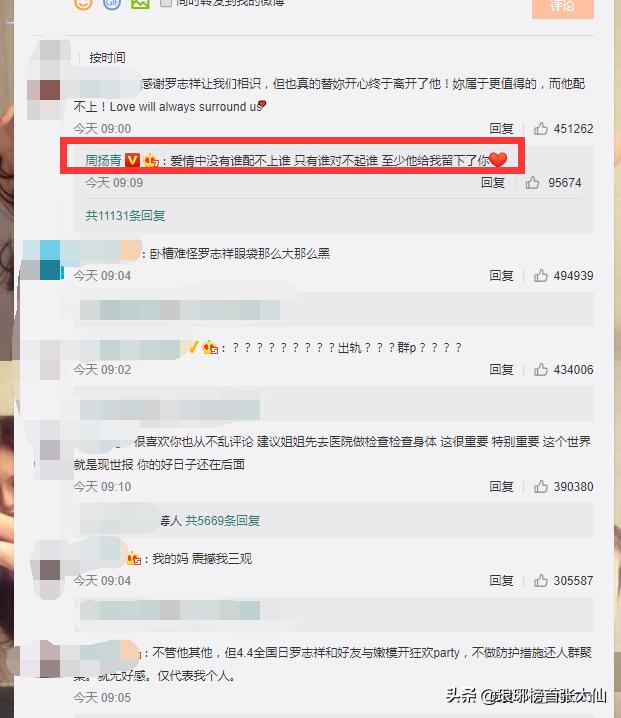Like the comment with 305587 likes
The image size is (621, 718).
(540, 581)
